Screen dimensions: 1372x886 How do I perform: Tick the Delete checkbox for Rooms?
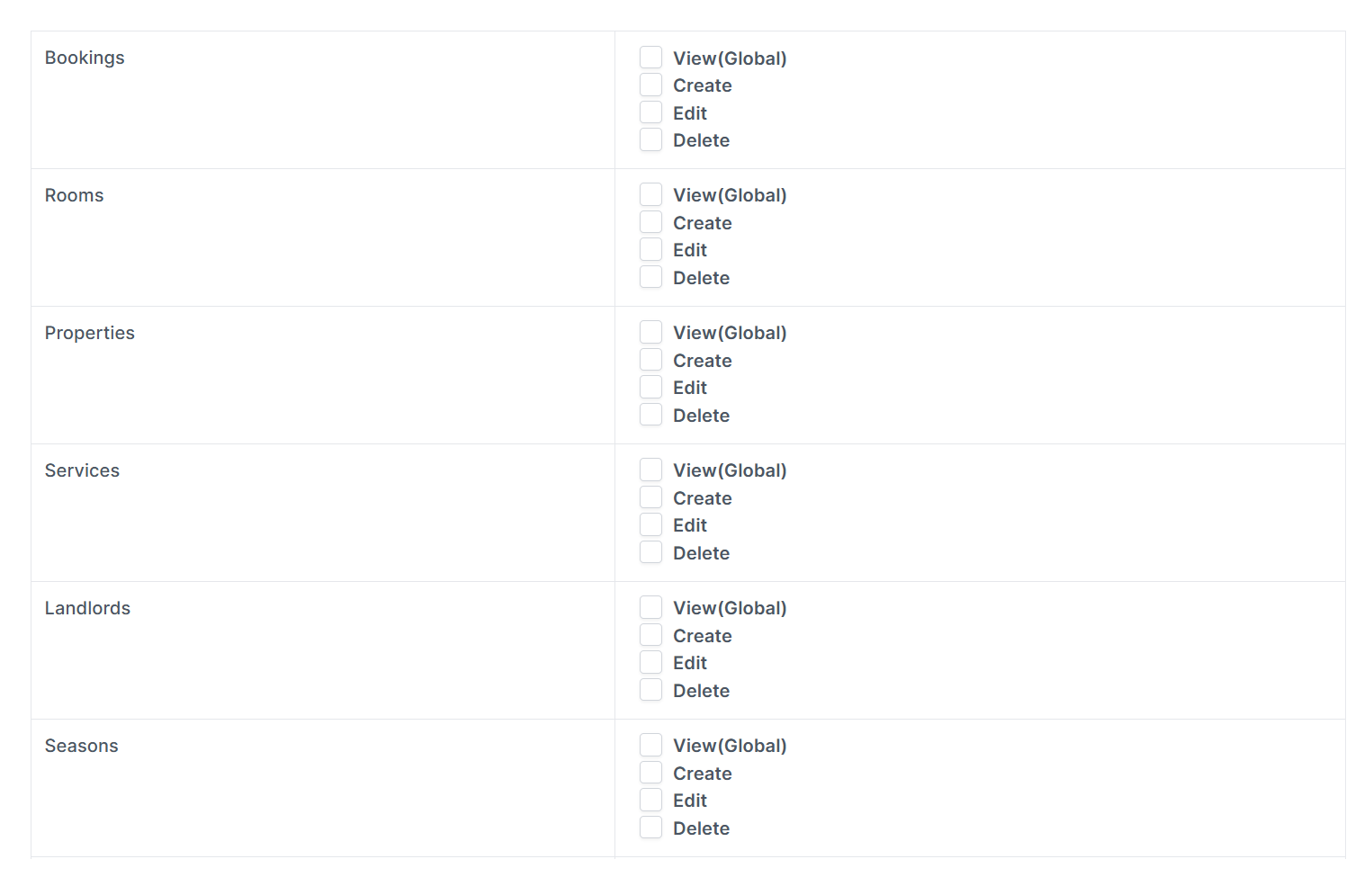pos(650,278)
